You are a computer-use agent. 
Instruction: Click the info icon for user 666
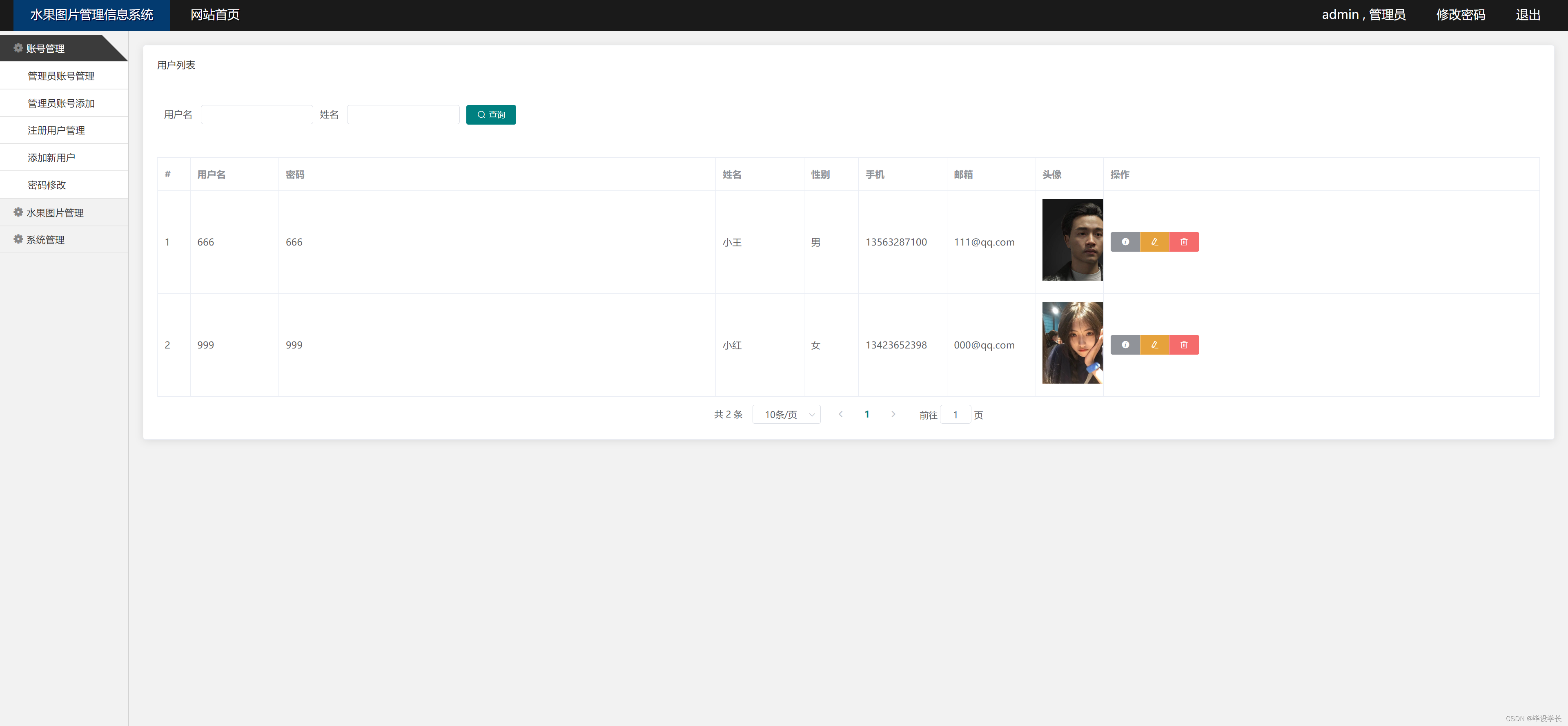1125,242
